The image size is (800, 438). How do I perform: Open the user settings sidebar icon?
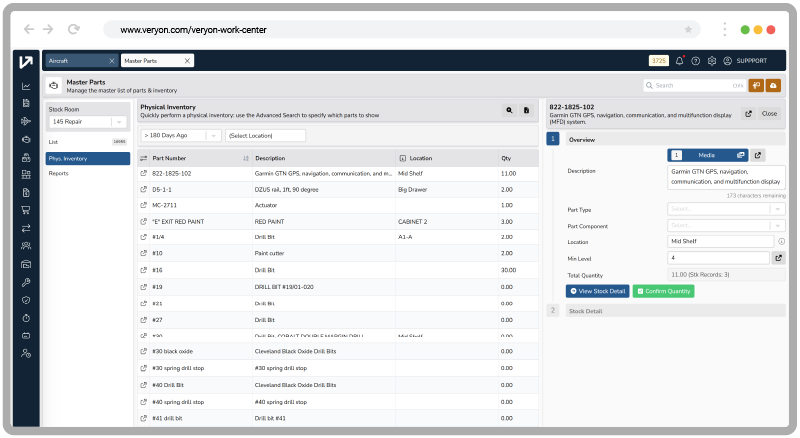[x=26, y=353]
